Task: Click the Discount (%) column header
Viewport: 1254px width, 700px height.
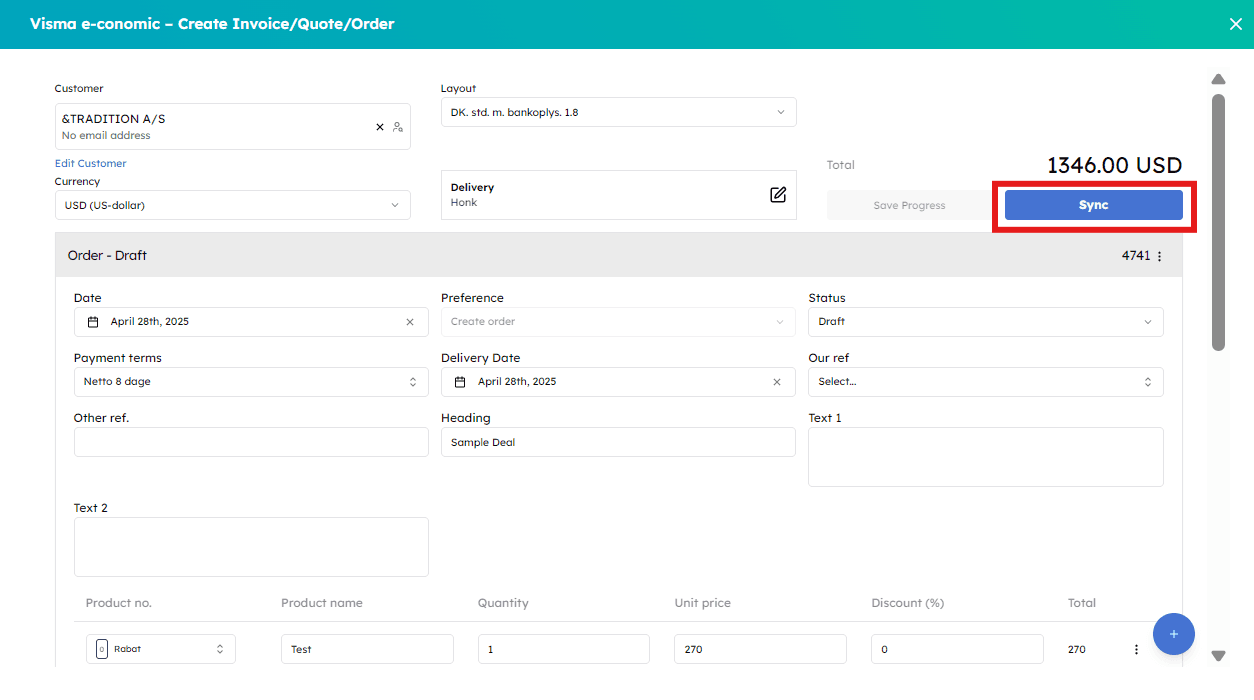Action: [x=908, y=603]
